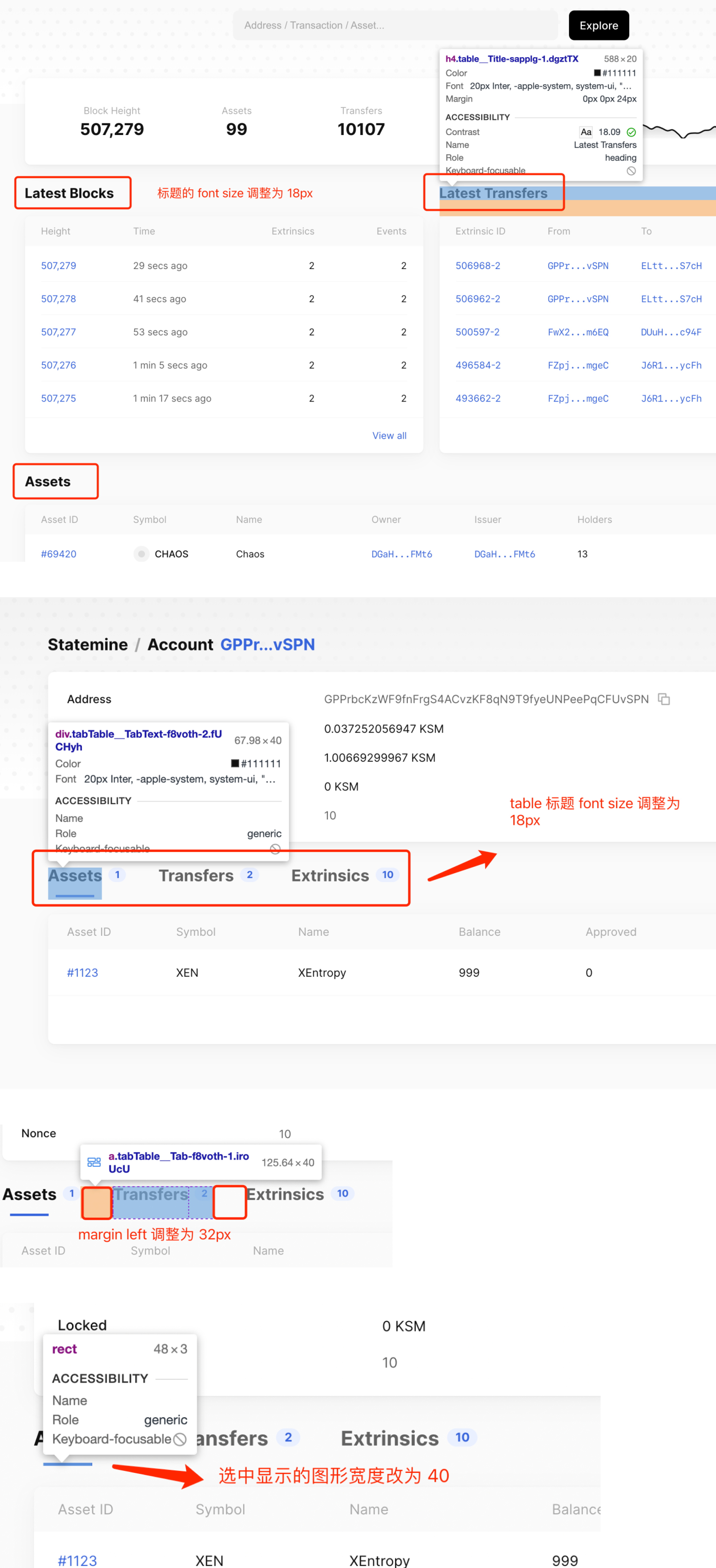
Task: Click Extrinsics tab beside the margin-left note
Action: (285, 1194)
